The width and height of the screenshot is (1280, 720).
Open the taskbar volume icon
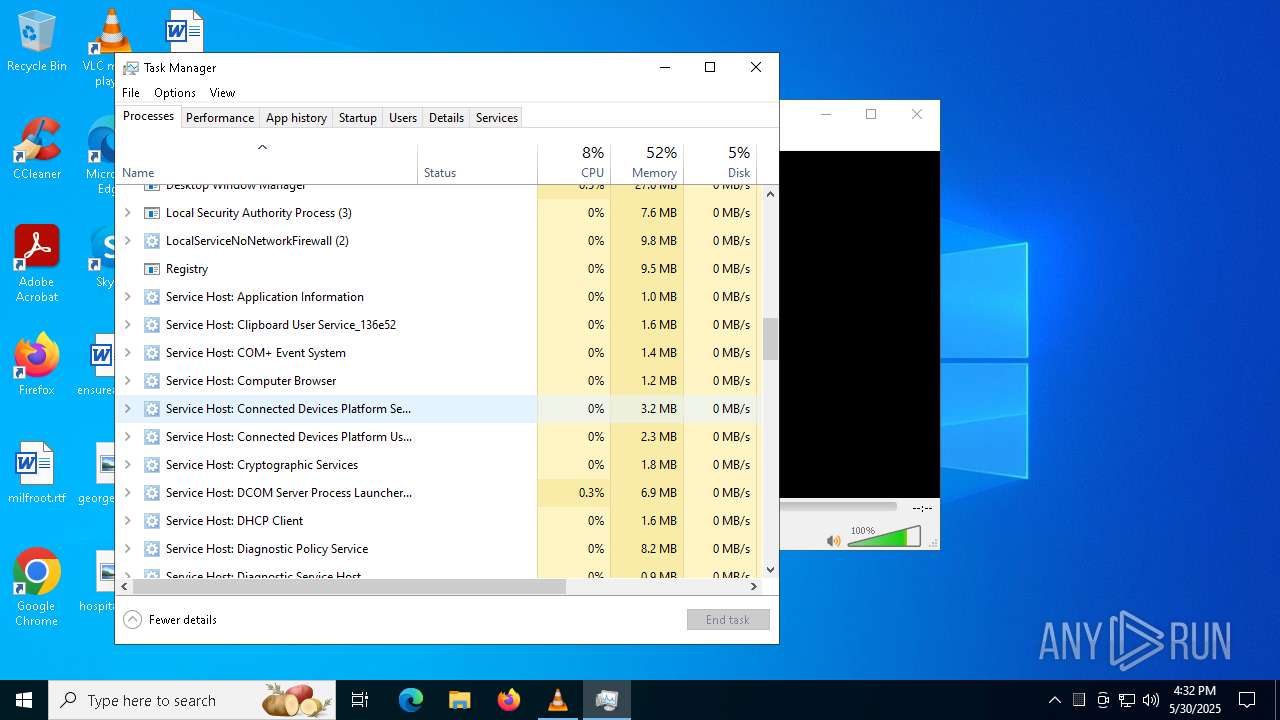pos(1150,700)
